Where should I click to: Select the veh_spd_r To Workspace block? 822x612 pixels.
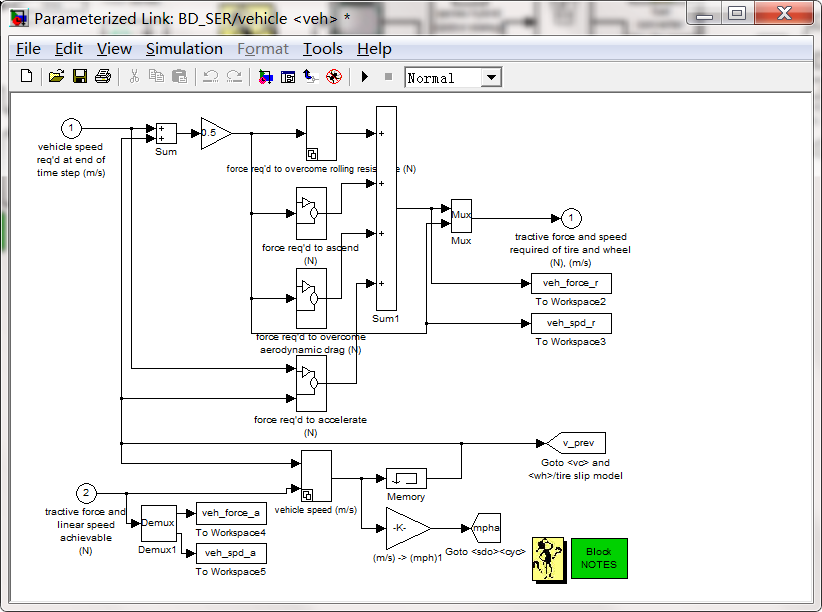pos(571,323)
